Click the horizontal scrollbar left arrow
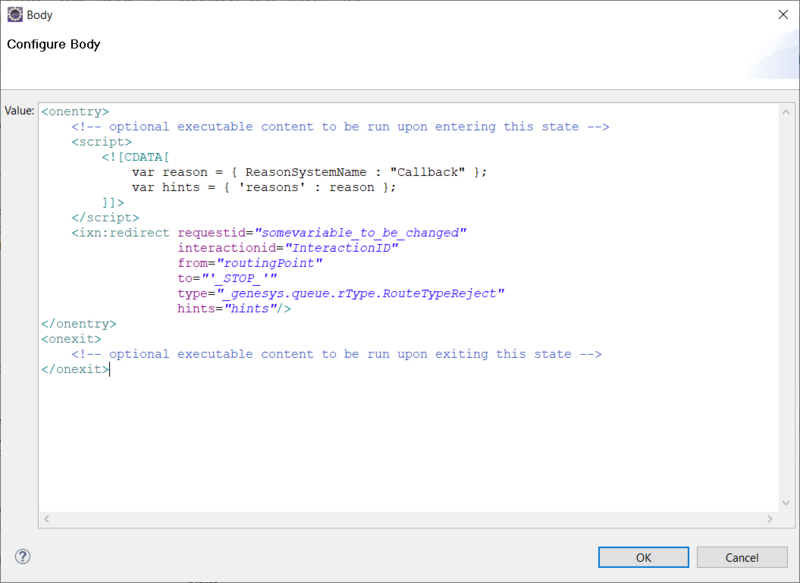Viewport: 800px width, 583px height. coord(46,519)
